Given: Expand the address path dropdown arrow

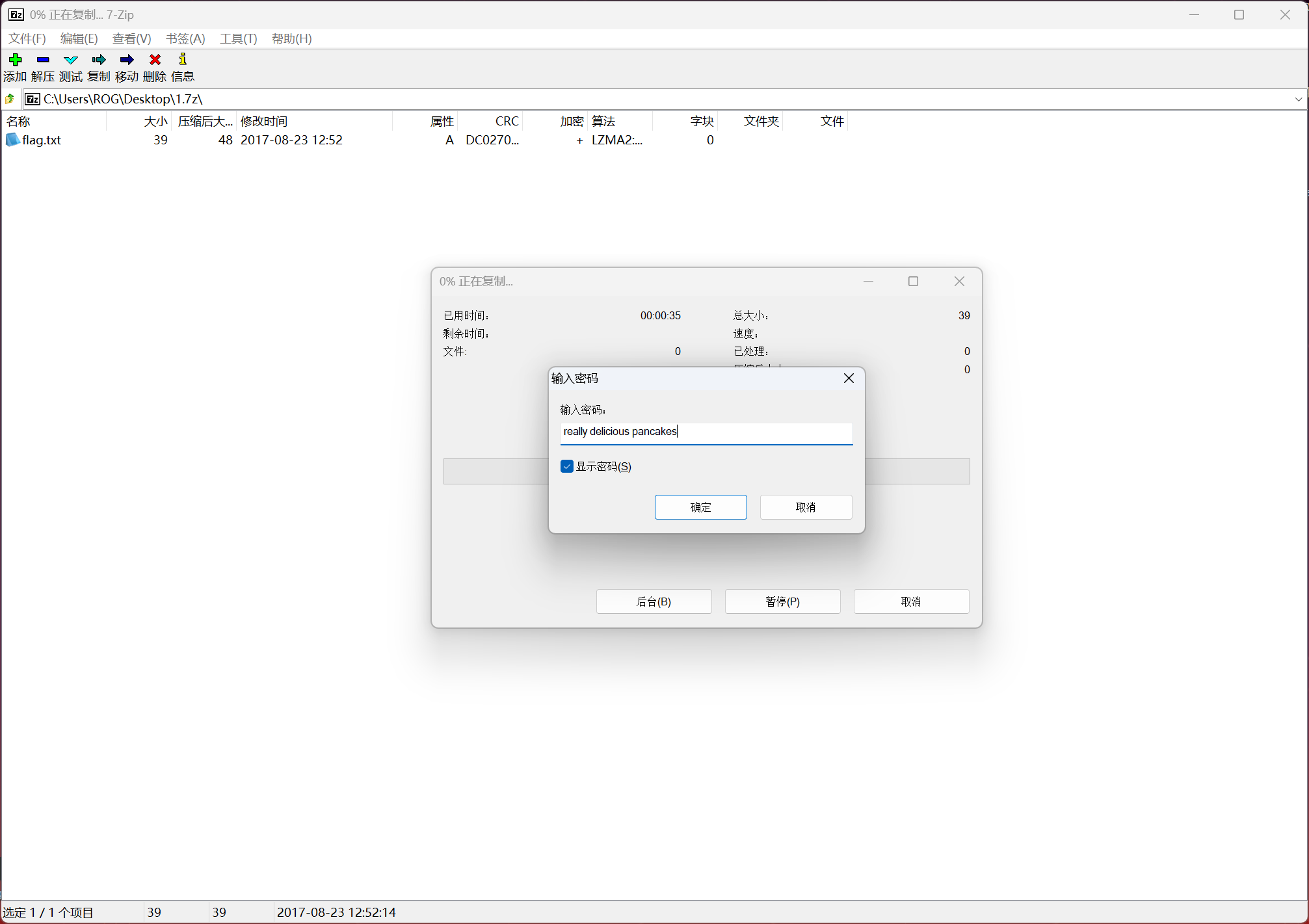Looking at the screenshot, I should tap(1299, 99).
